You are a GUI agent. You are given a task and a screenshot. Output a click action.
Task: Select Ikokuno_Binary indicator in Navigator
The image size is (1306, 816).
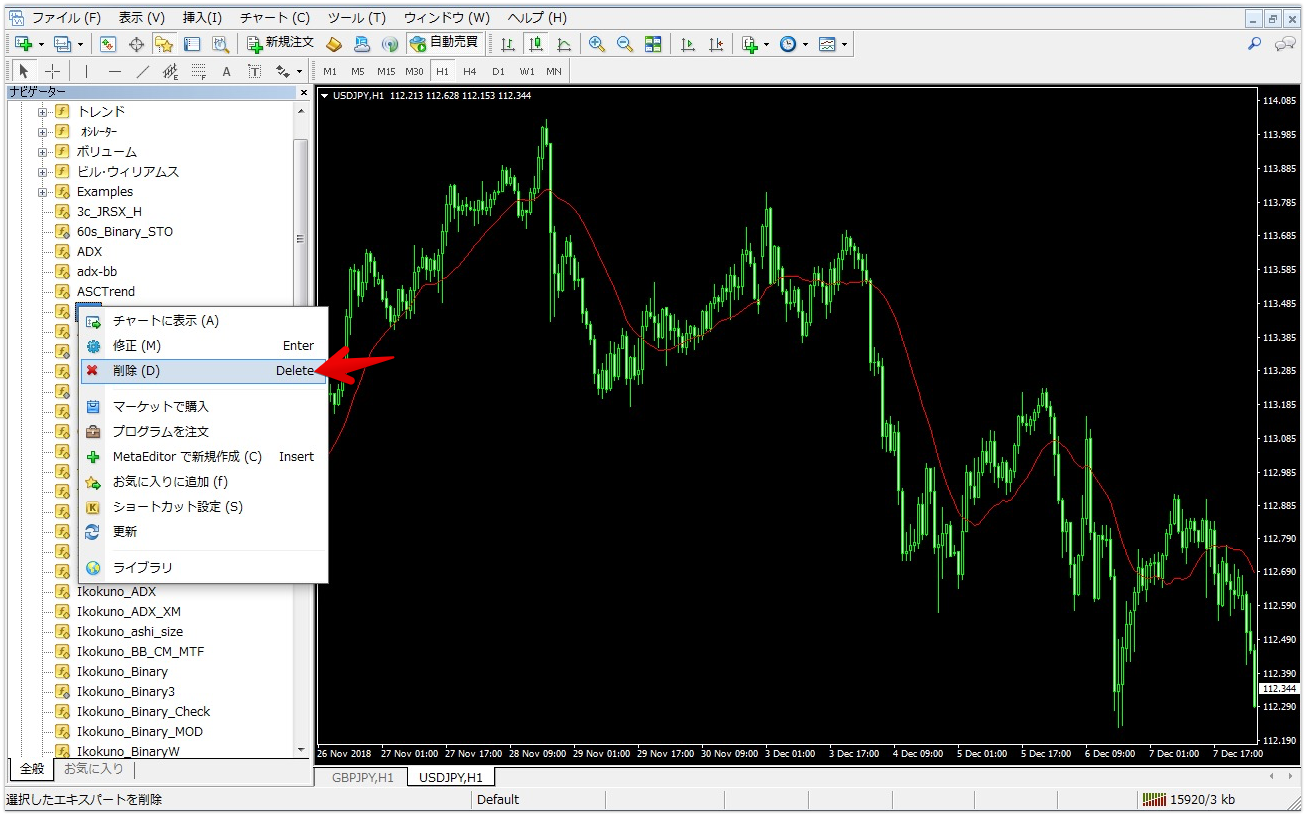pos(122,672)
